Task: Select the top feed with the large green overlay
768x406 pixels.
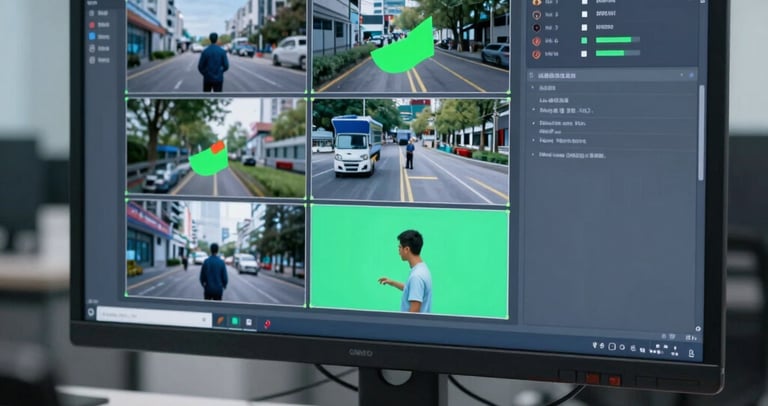Action: point(410,46)
